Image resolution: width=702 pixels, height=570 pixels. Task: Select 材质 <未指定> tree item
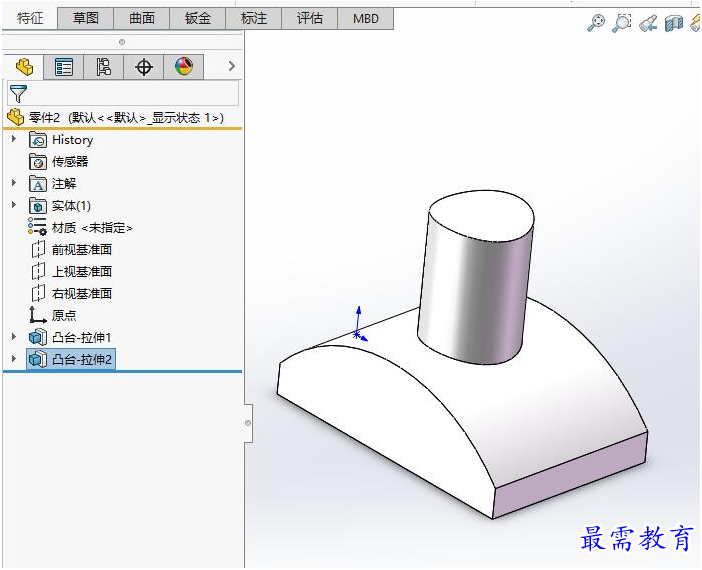tap(92, 227)
